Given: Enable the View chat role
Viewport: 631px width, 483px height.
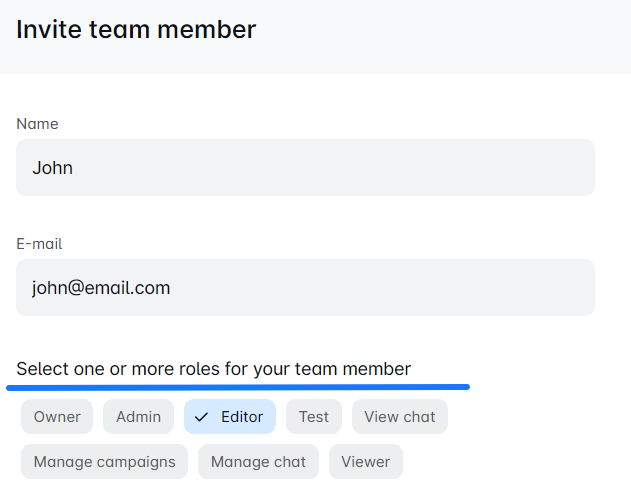Looking at the screenshot, I should (x=400, y=417).
